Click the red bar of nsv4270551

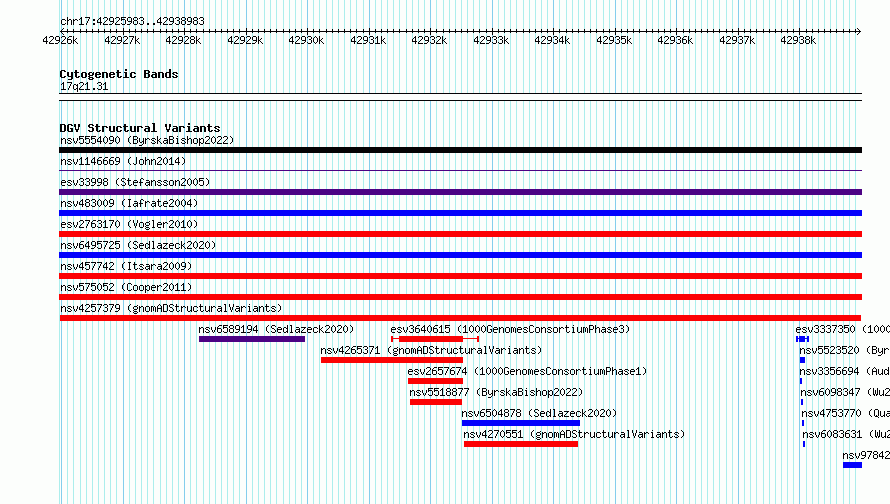521,444
